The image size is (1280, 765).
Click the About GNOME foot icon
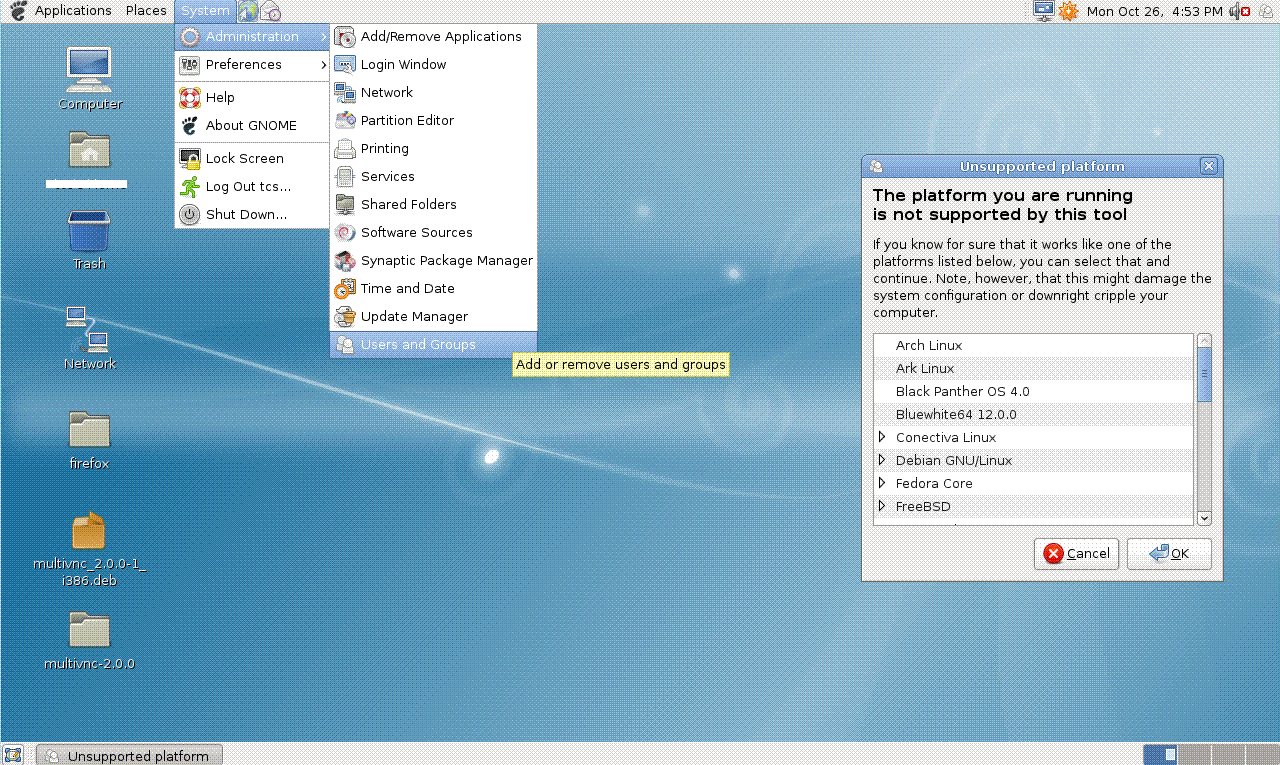point(190,126)
